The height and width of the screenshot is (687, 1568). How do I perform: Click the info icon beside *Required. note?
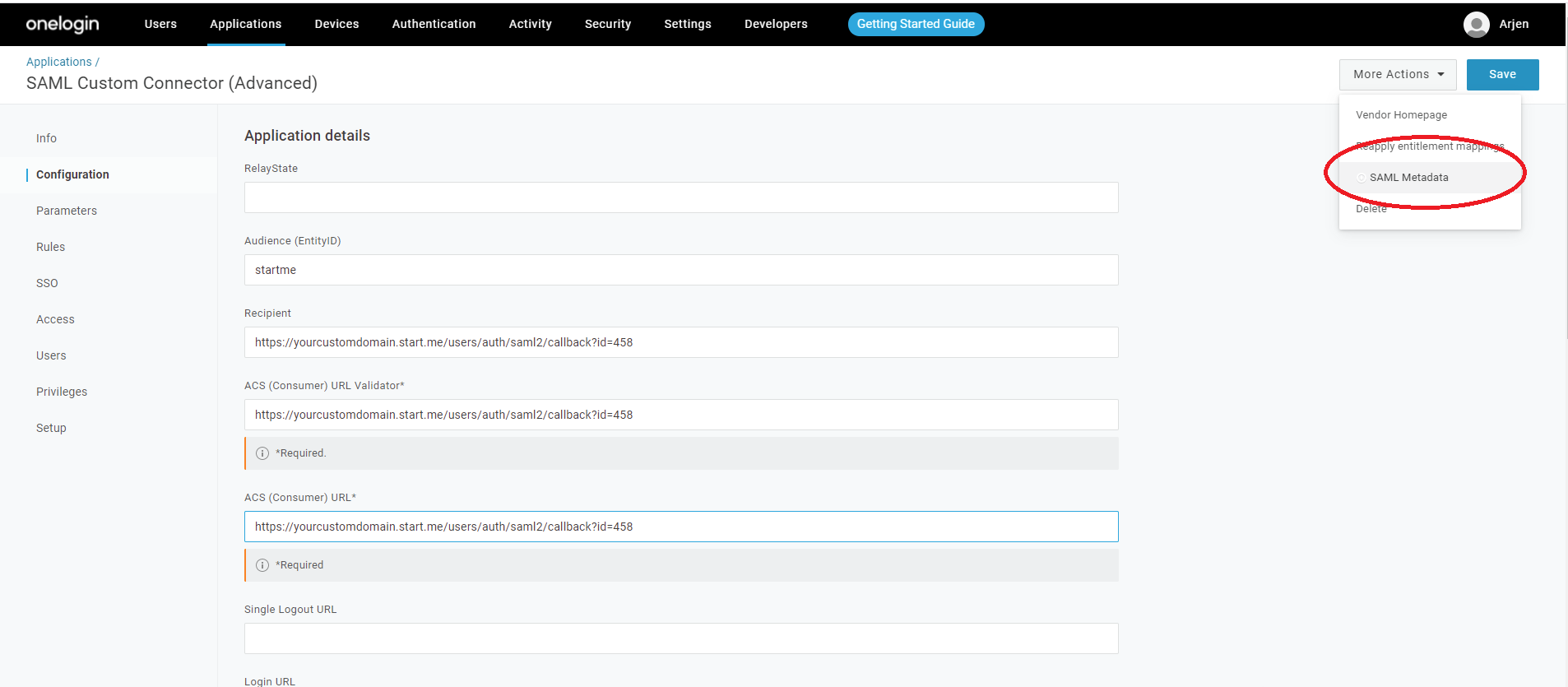click(x=262, y=453)
